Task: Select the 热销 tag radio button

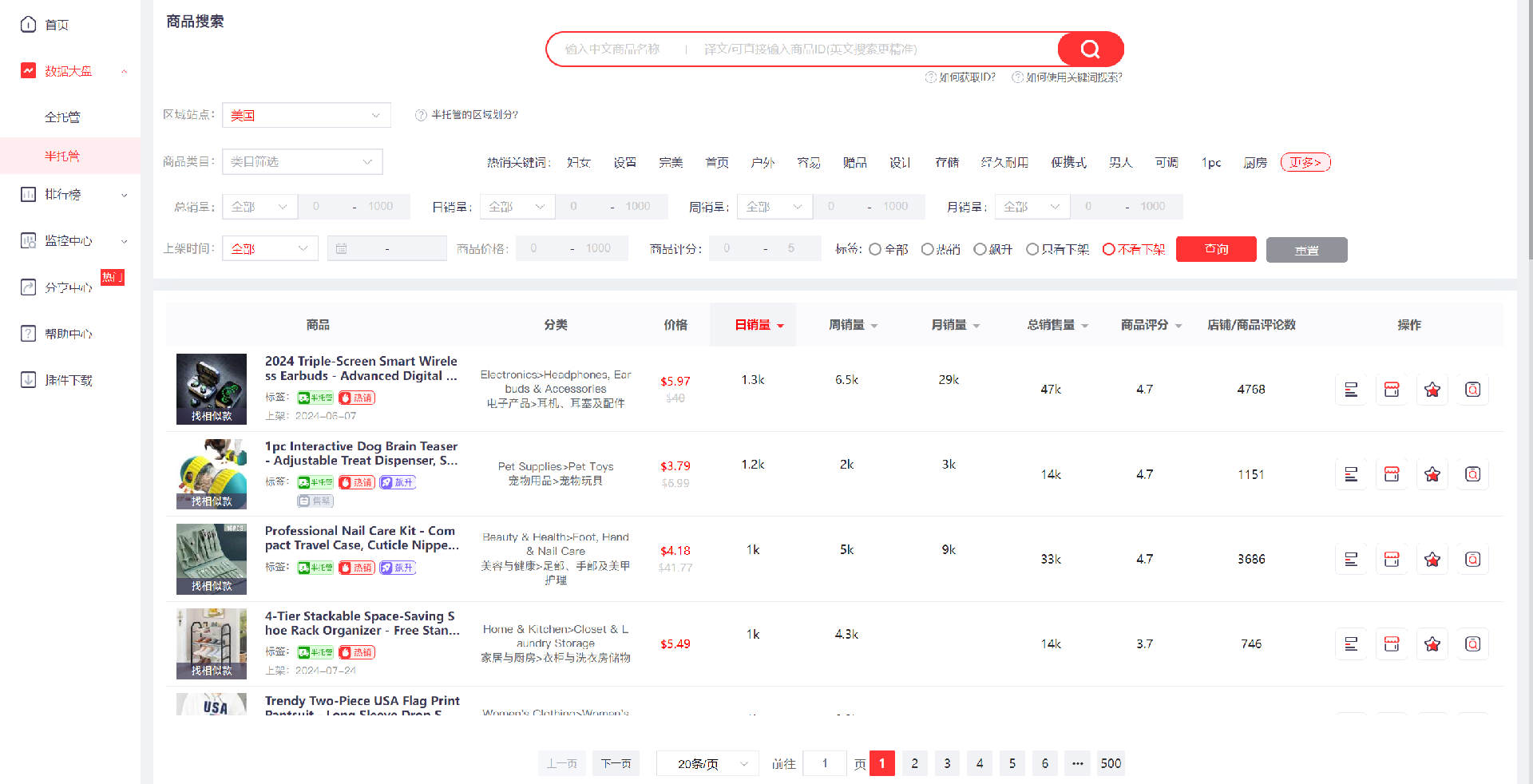Action: (927, 249)
